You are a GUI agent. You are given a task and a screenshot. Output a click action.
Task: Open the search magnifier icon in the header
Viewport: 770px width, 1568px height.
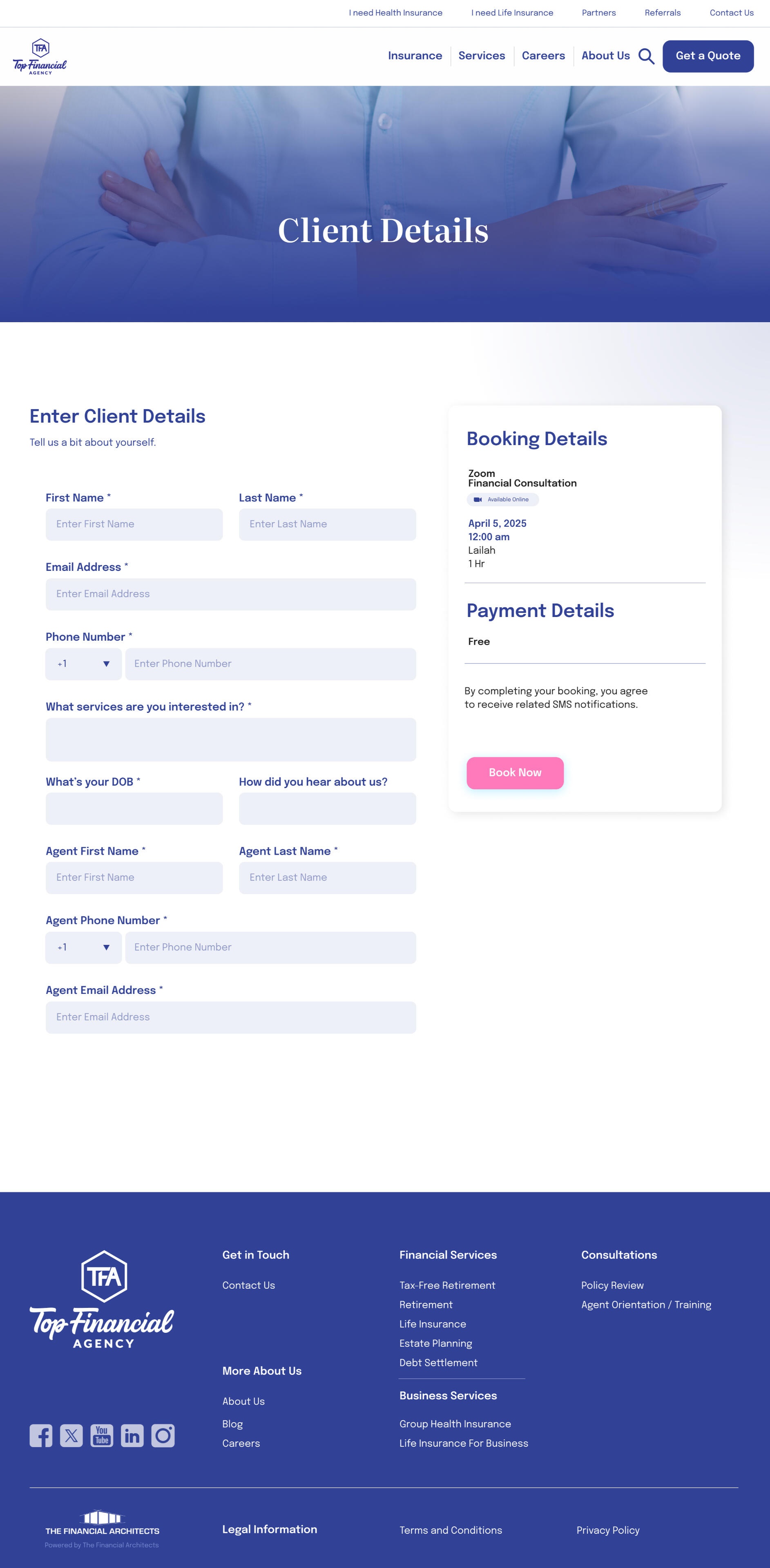click(x=646, y=56)
